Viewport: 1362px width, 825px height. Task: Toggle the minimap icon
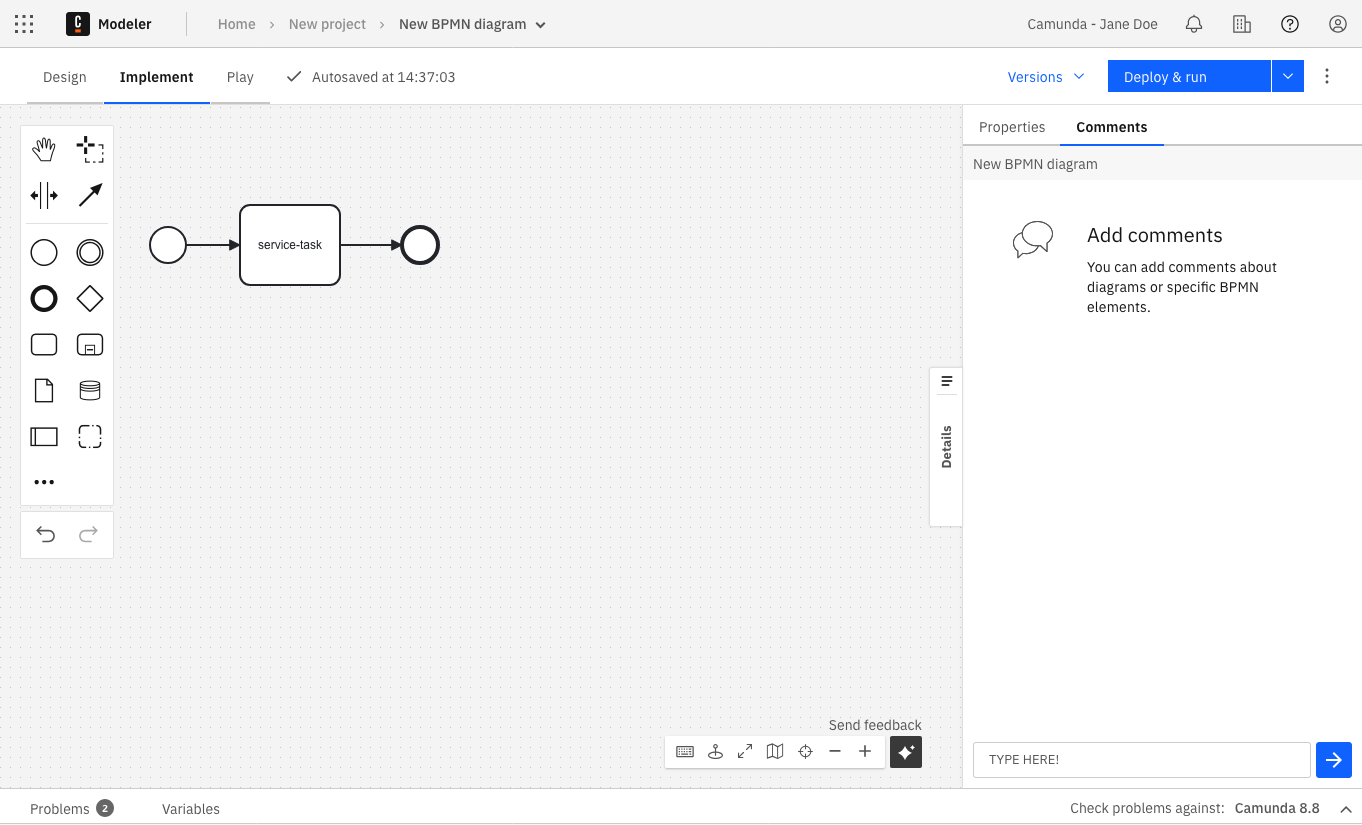(775, 752)
